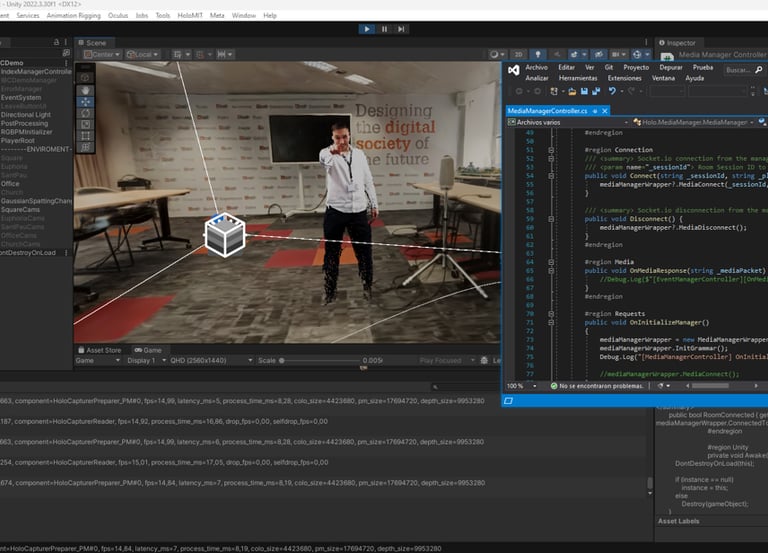768x553 pixels.
Task: Select Directional Light in Hierarchy
Action: click(26, 115)
